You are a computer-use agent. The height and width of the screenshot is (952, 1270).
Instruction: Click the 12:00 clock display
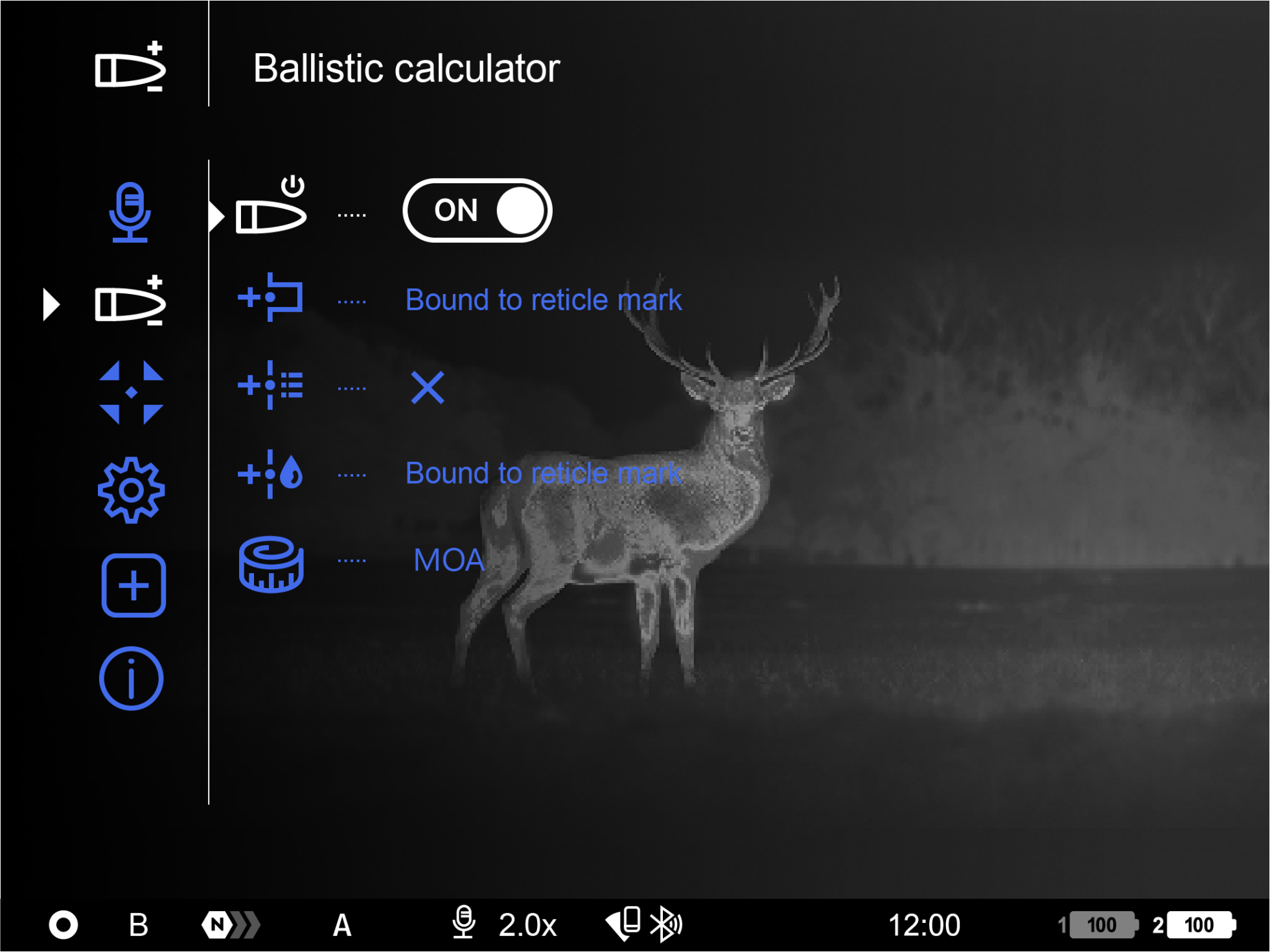(923, 925)
